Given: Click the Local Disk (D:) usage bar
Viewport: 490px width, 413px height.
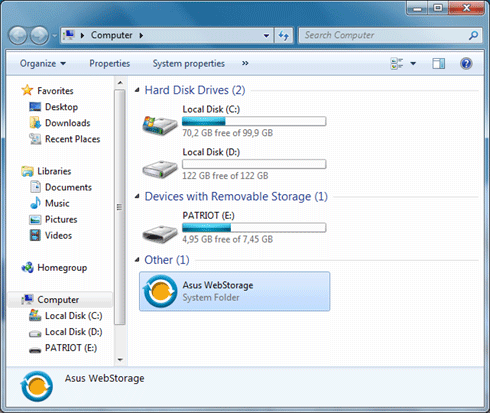Looking at the screenshot, I should (254, 164).
